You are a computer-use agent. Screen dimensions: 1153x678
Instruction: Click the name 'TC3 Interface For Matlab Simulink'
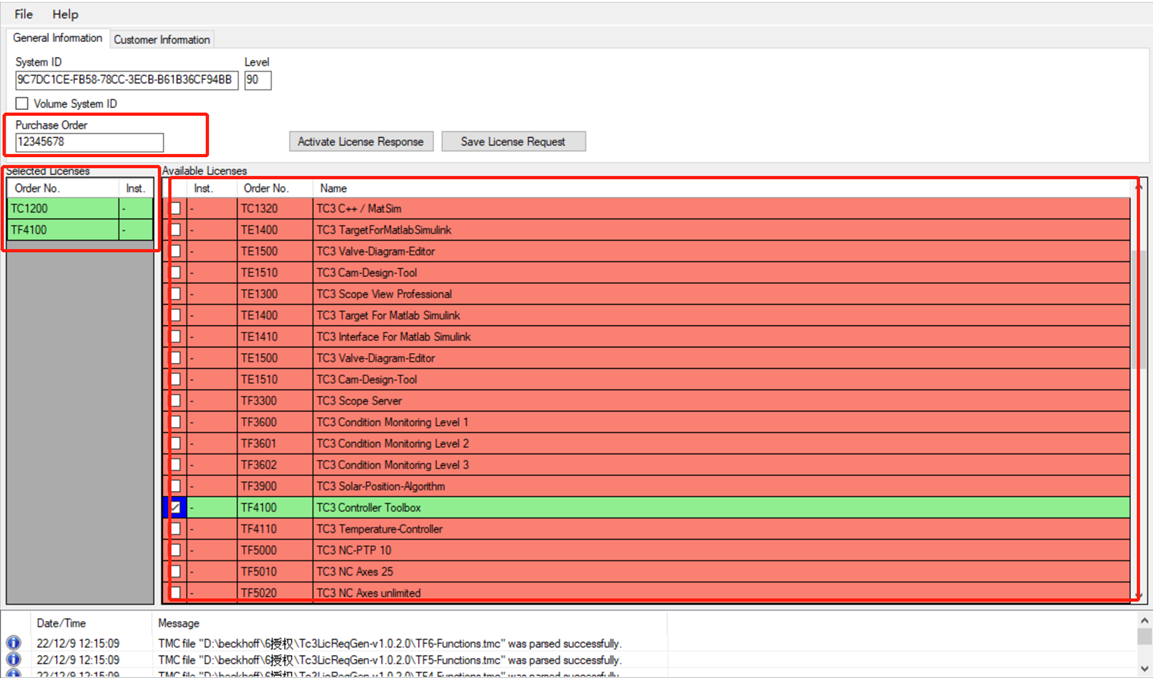pos(393,337)
